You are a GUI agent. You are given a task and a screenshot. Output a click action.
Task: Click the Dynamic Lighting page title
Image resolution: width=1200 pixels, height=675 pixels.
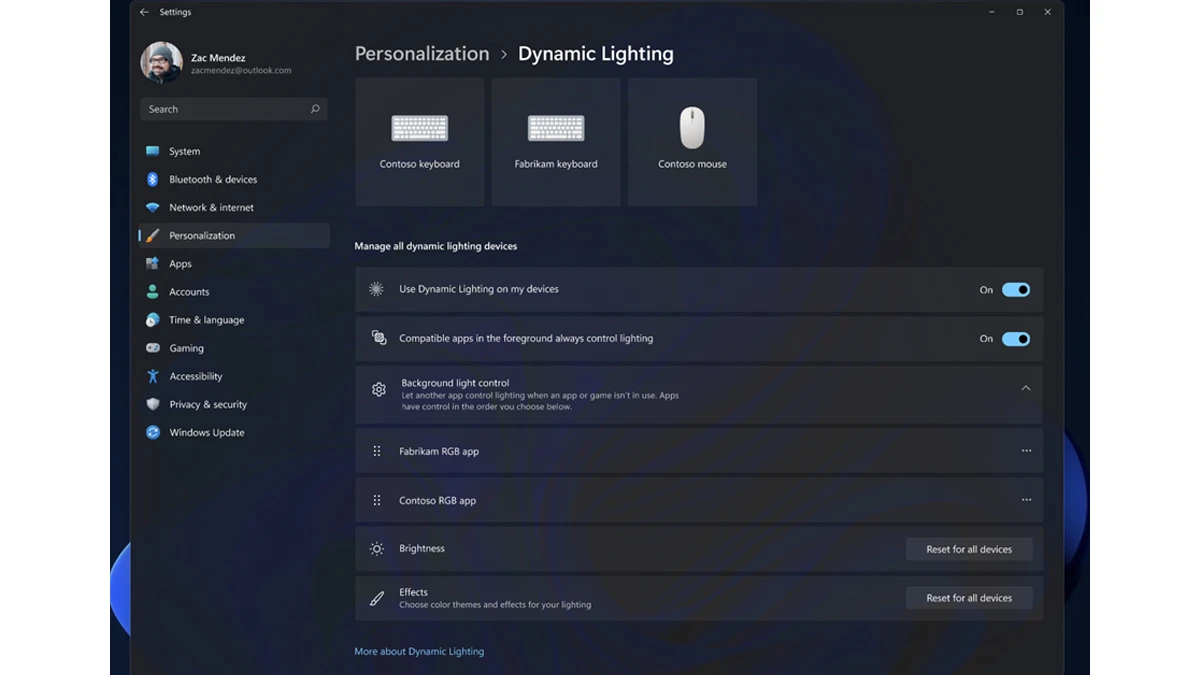(596, 54)
